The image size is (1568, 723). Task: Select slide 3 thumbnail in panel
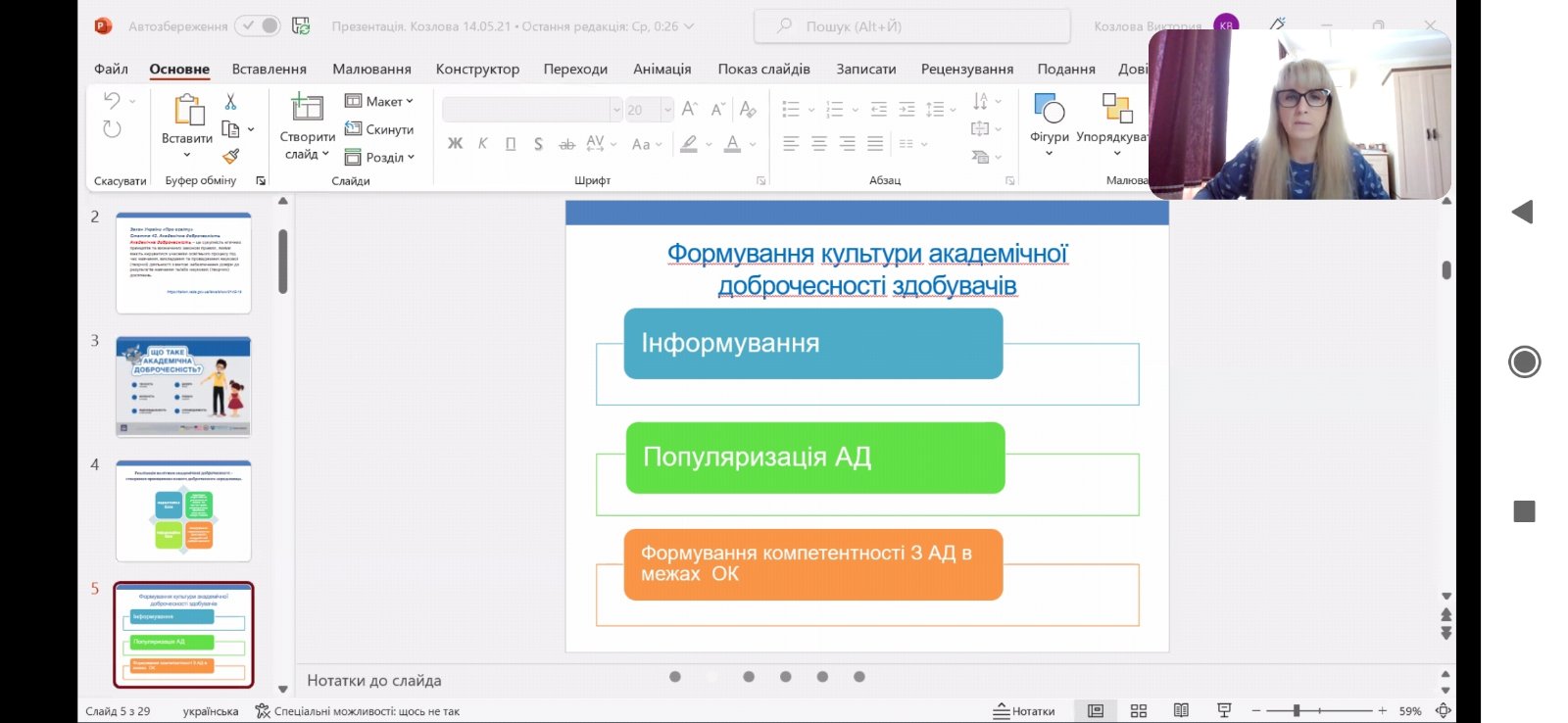coord(183,386)
